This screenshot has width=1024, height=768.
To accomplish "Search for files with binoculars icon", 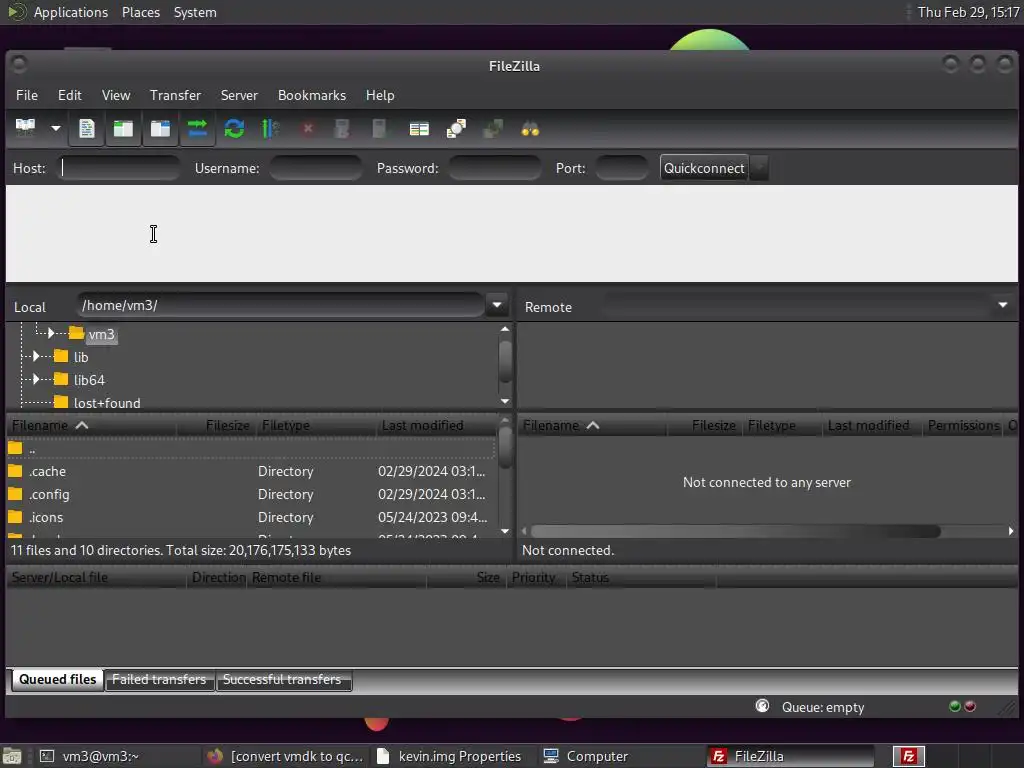I will pos(530,129).
